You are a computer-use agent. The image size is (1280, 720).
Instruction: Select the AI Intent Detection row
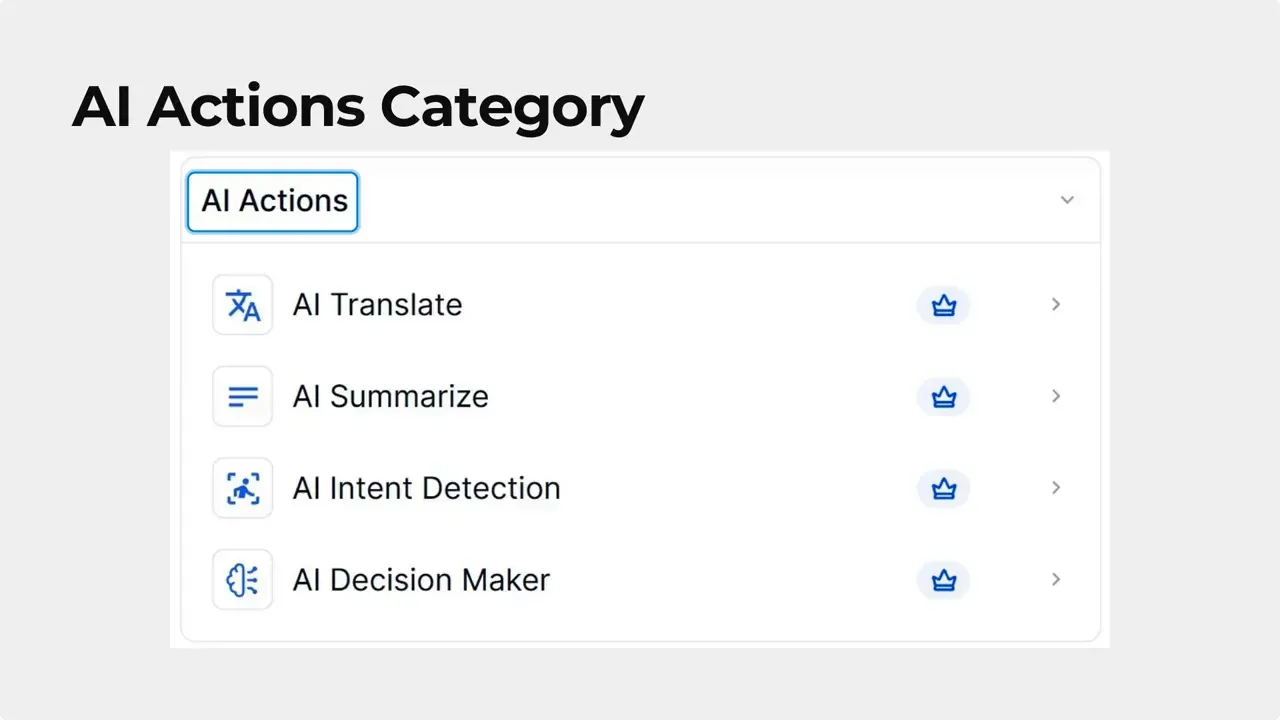pyautogui.click(x=426, y=488)
